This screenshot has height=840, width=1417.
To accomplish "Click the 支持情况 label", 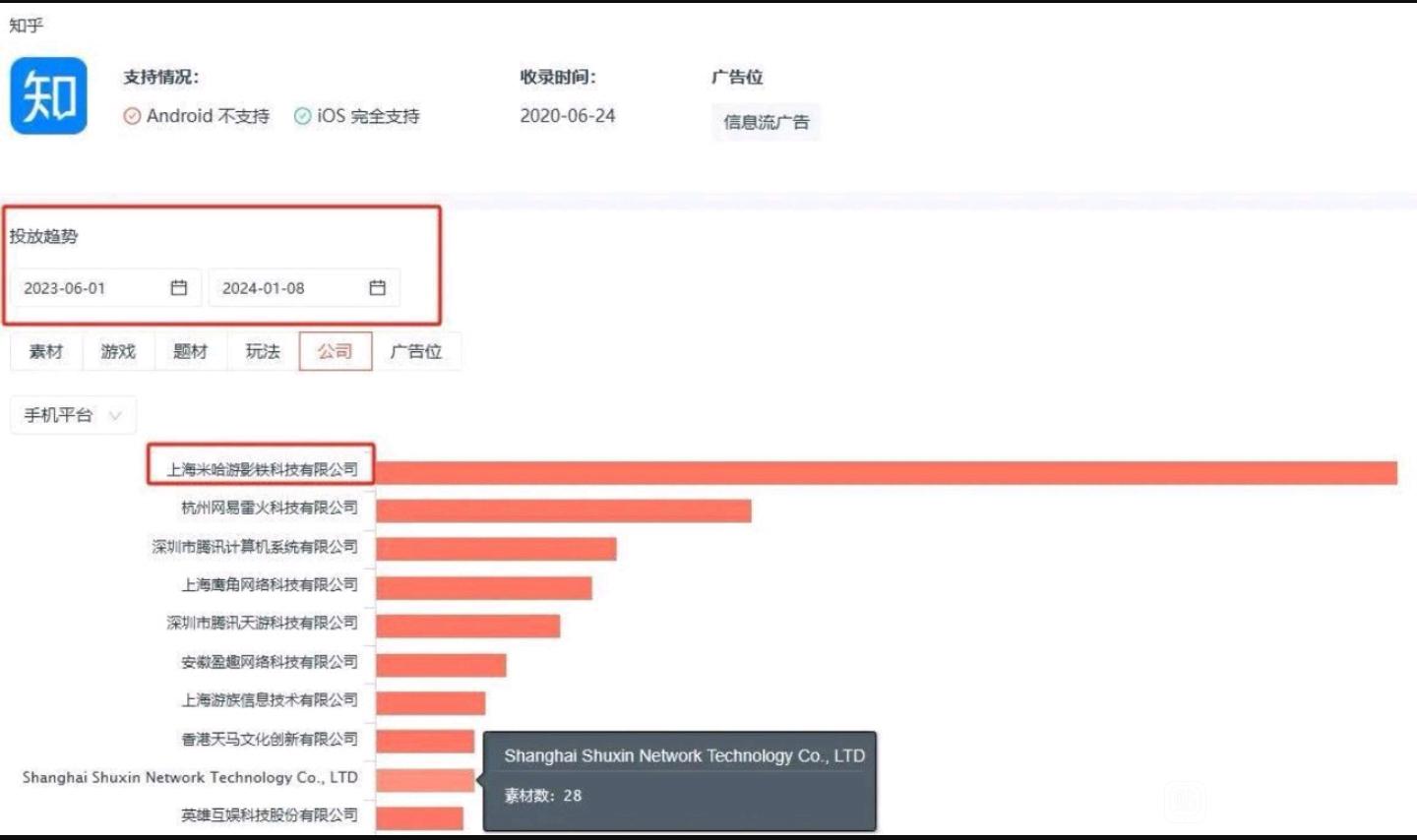I will [160, 77].
